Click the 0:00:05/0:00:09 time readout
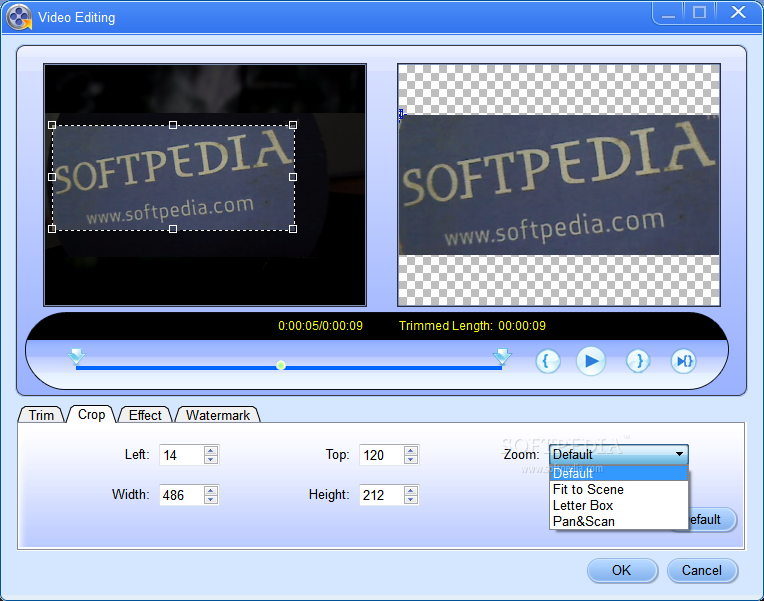 click(320, 326)
